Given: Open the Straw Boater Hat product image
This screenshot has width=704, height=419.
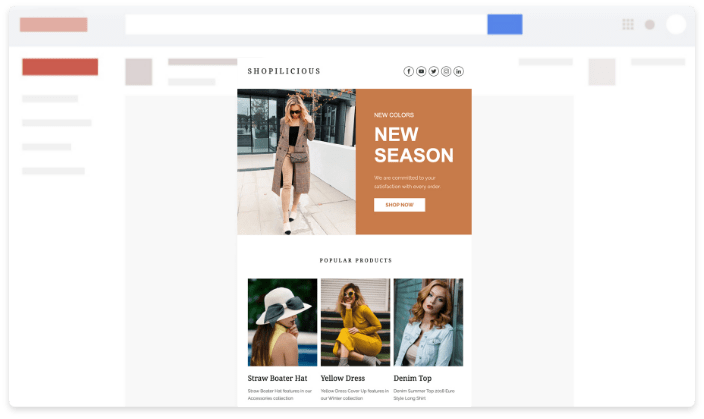Looking at the screenshot, I should [x=282, y=322].
